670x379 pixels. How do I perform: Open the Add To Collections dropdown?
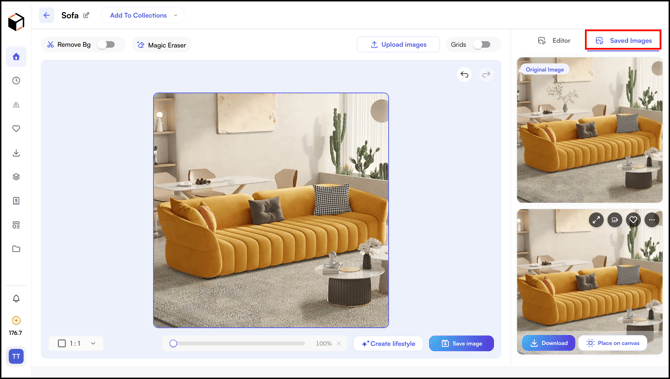[143, 15]
